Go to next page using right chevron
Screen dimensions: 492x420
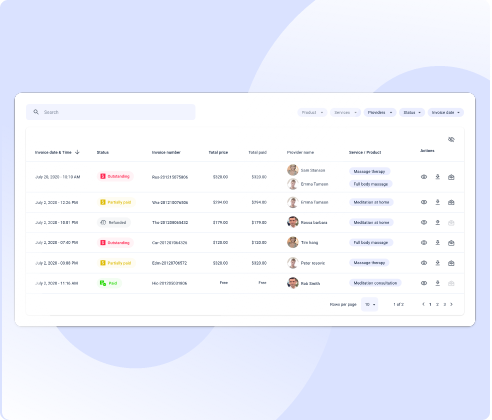coord(451,304)
